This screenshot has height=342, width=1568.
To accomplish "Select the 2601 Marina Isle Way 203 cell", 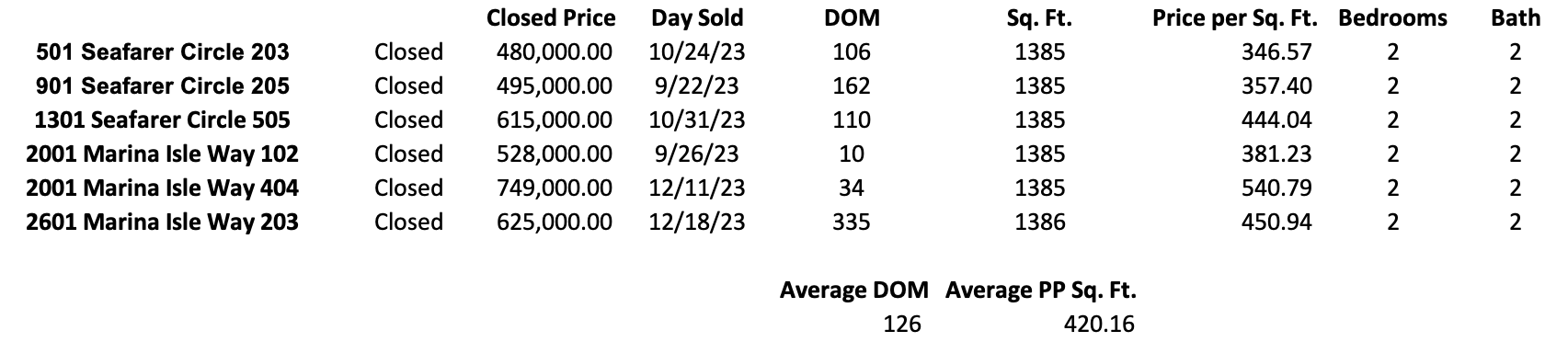I will click(x=163, y=222).
